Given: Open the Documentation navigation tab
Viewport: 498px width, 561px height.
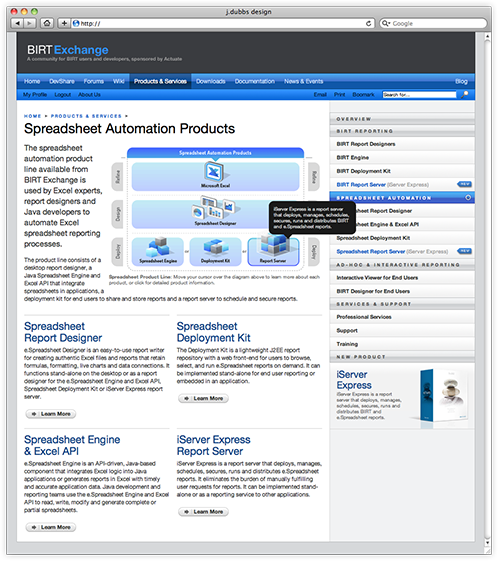Looking at the screenshot, I should click(x=254, y=81).
